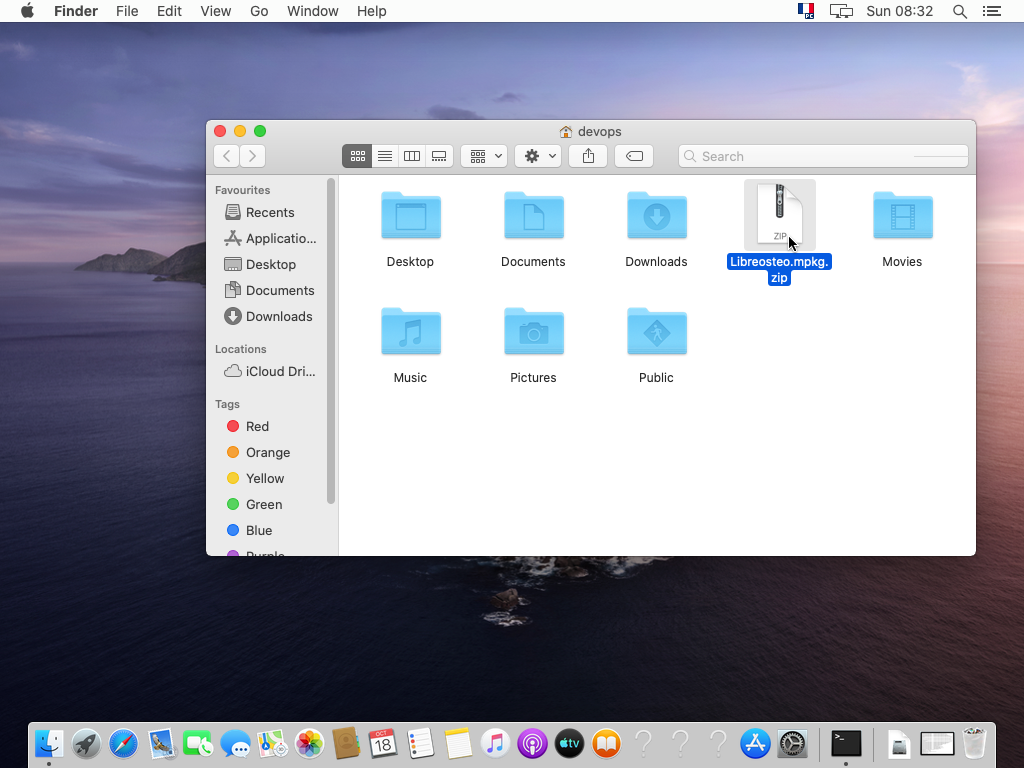
Task: Open the Edit Tags toolbar button
Action: pyautogui.click(x=634, y=156)
